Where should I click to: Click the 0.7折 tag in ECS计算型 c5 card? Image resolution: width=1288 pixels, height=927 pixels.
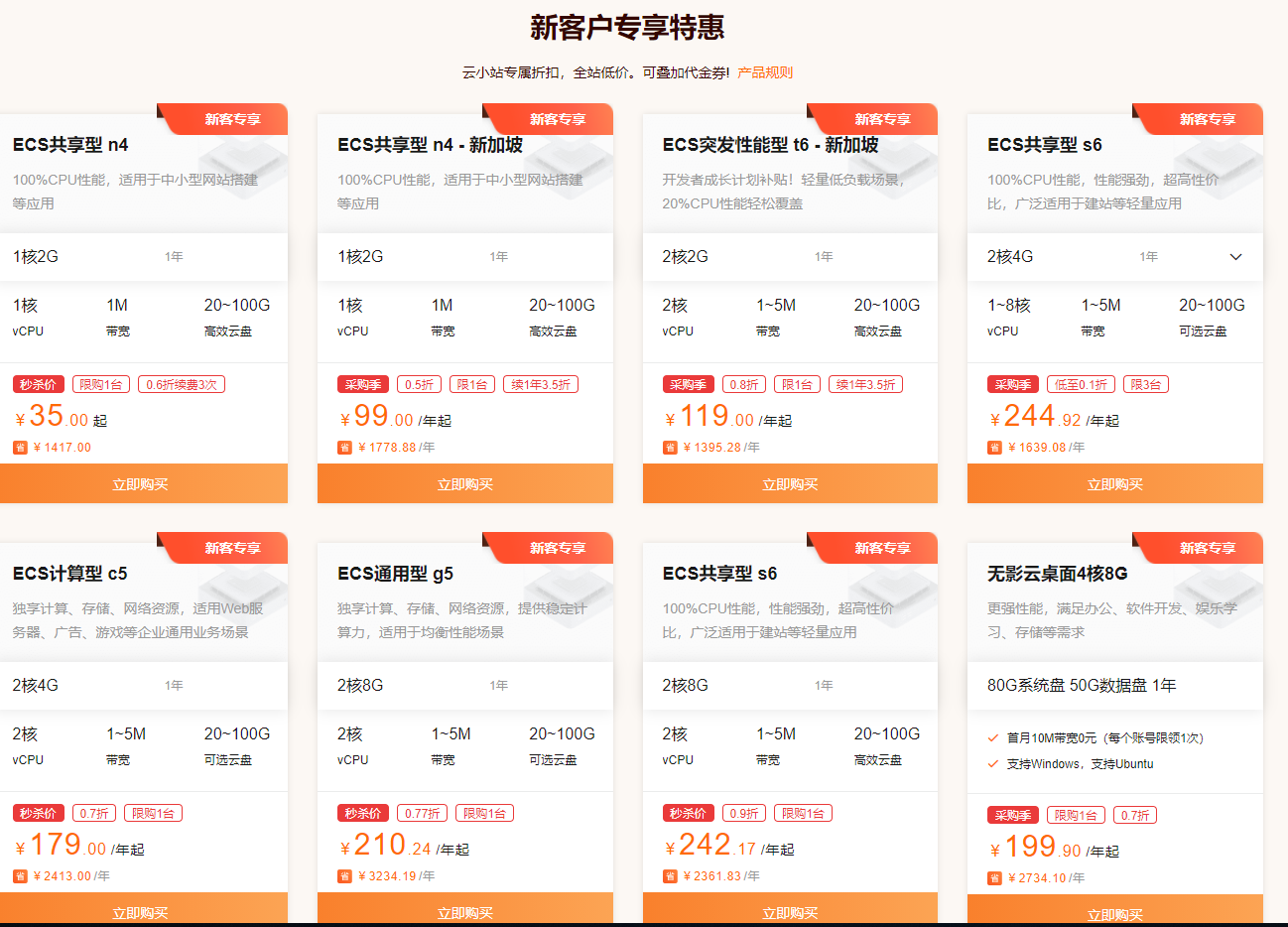coord(94,813)
